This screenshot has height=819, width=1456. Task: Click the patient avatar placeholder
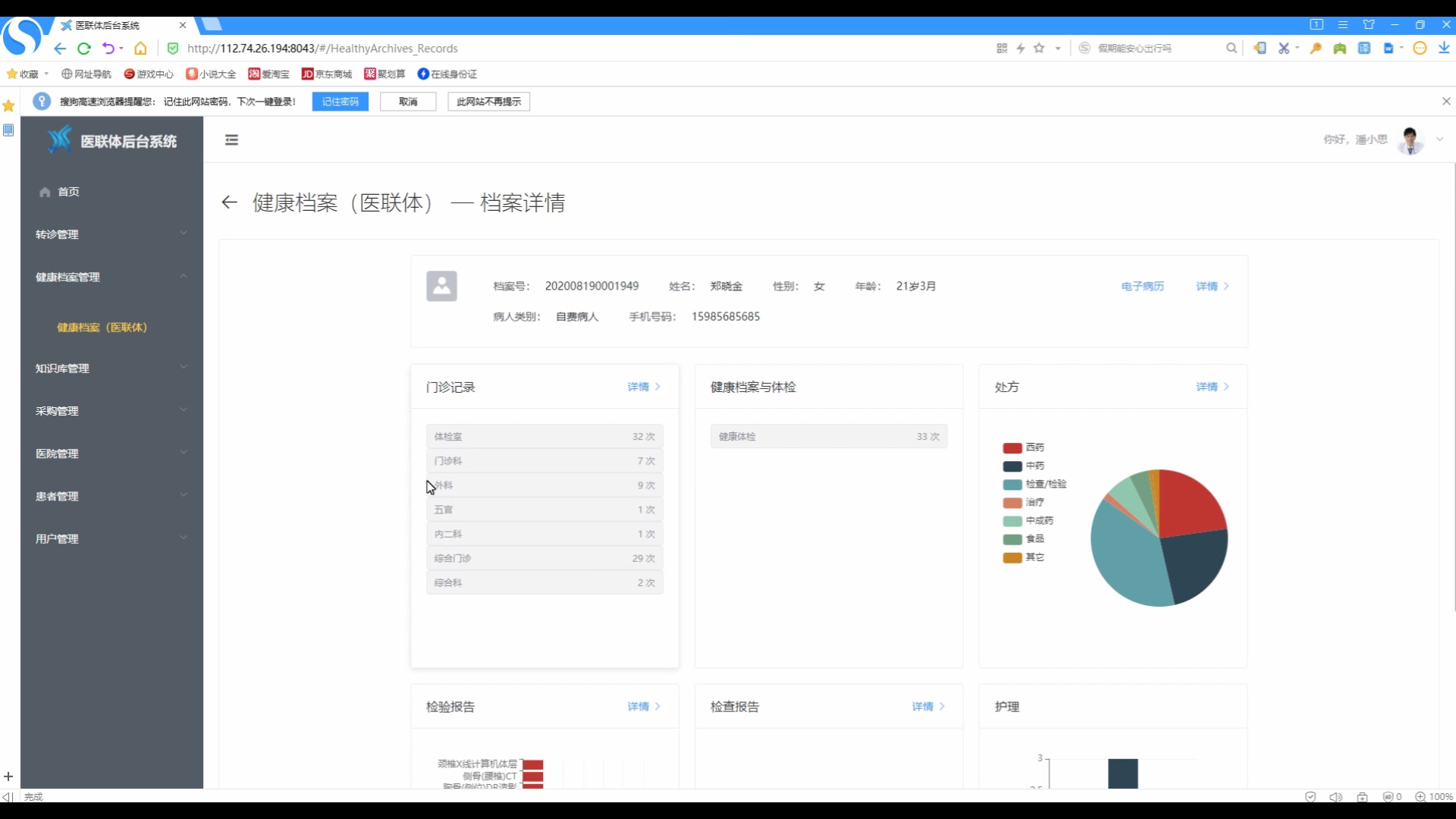pos(441,286)
